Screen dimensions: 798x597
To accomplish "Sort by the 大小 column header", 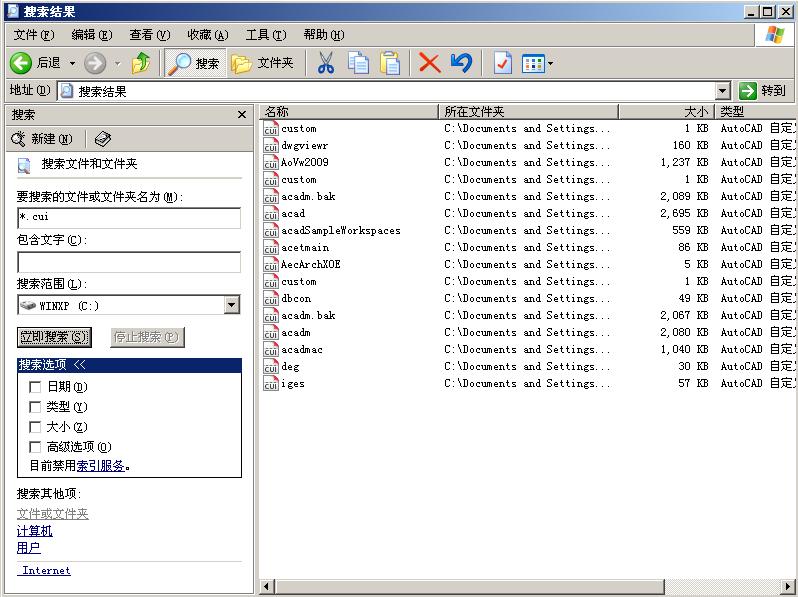I will click(x=667, y=111).
